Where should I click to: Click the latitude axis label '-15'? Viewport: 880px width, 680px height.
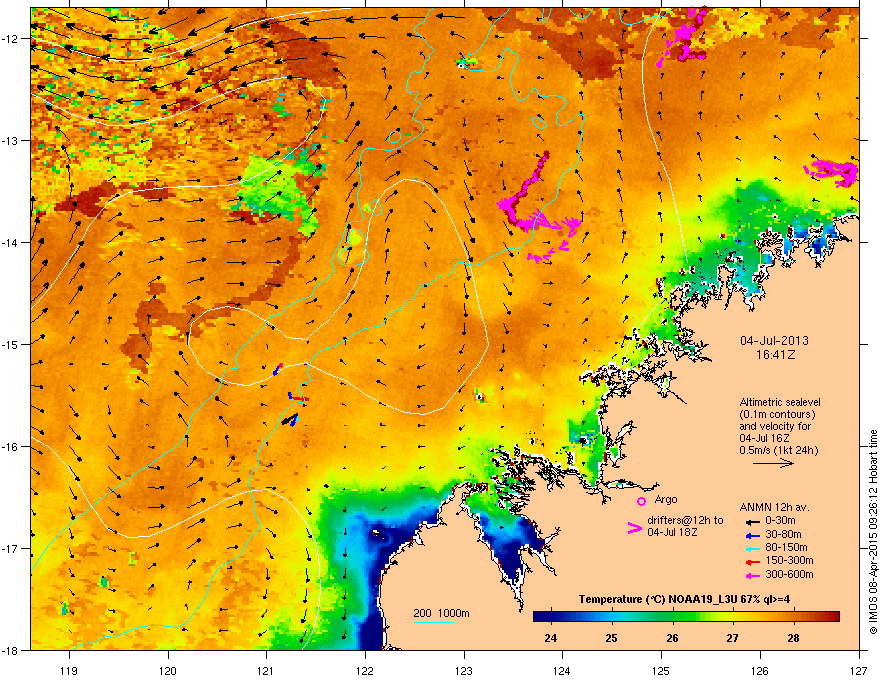pos(10,344)
